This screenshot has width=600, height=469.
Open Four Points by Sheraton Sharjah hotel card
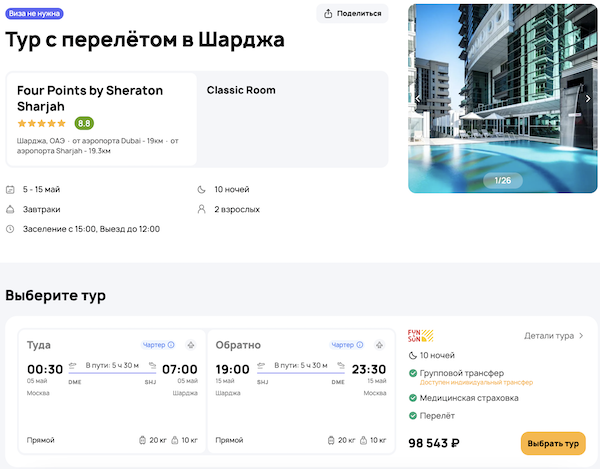pos(102,118)
